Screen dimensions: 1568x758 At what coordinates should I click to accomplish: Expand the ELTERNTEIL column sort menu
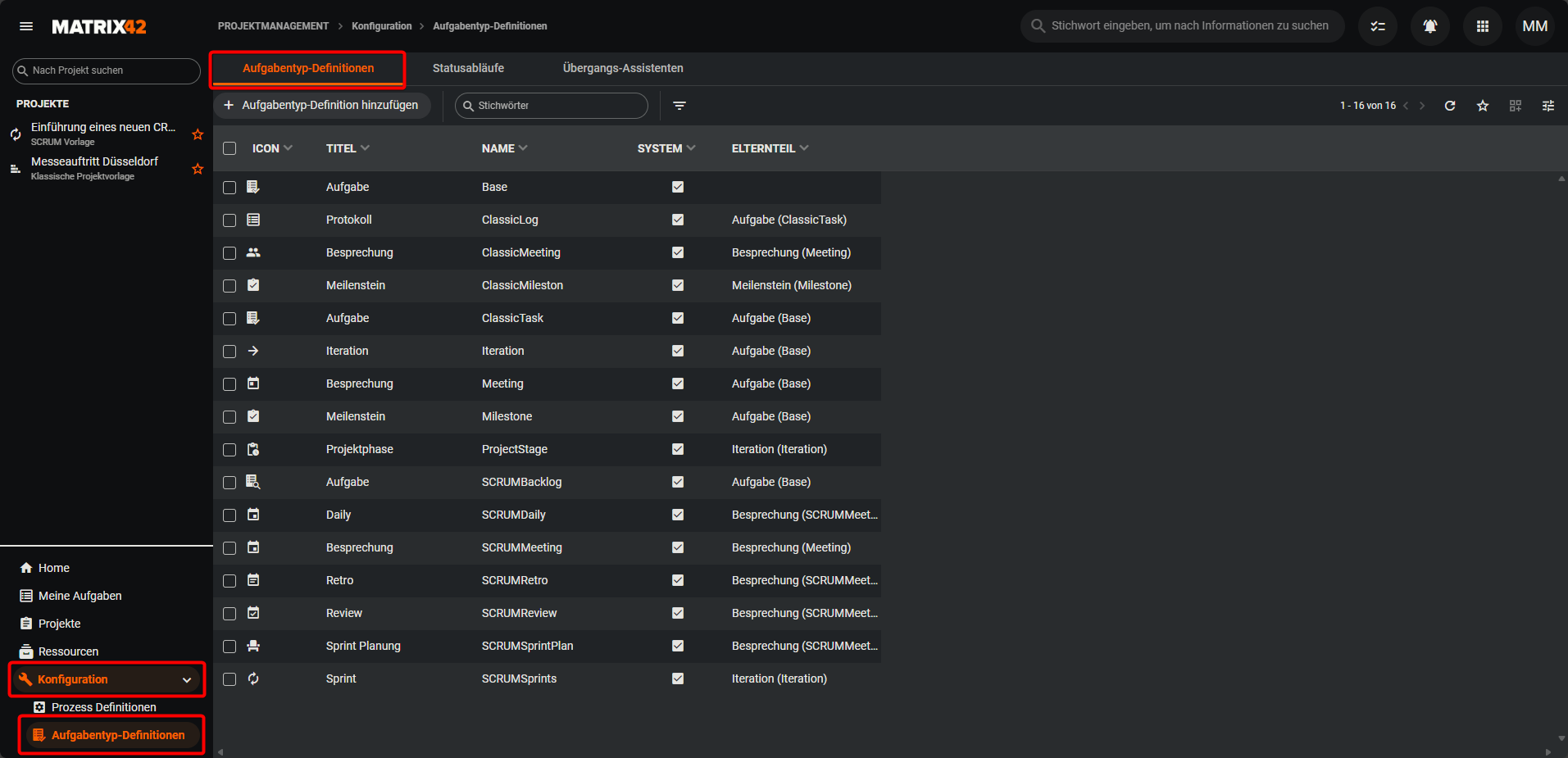(x=804, y=148)
